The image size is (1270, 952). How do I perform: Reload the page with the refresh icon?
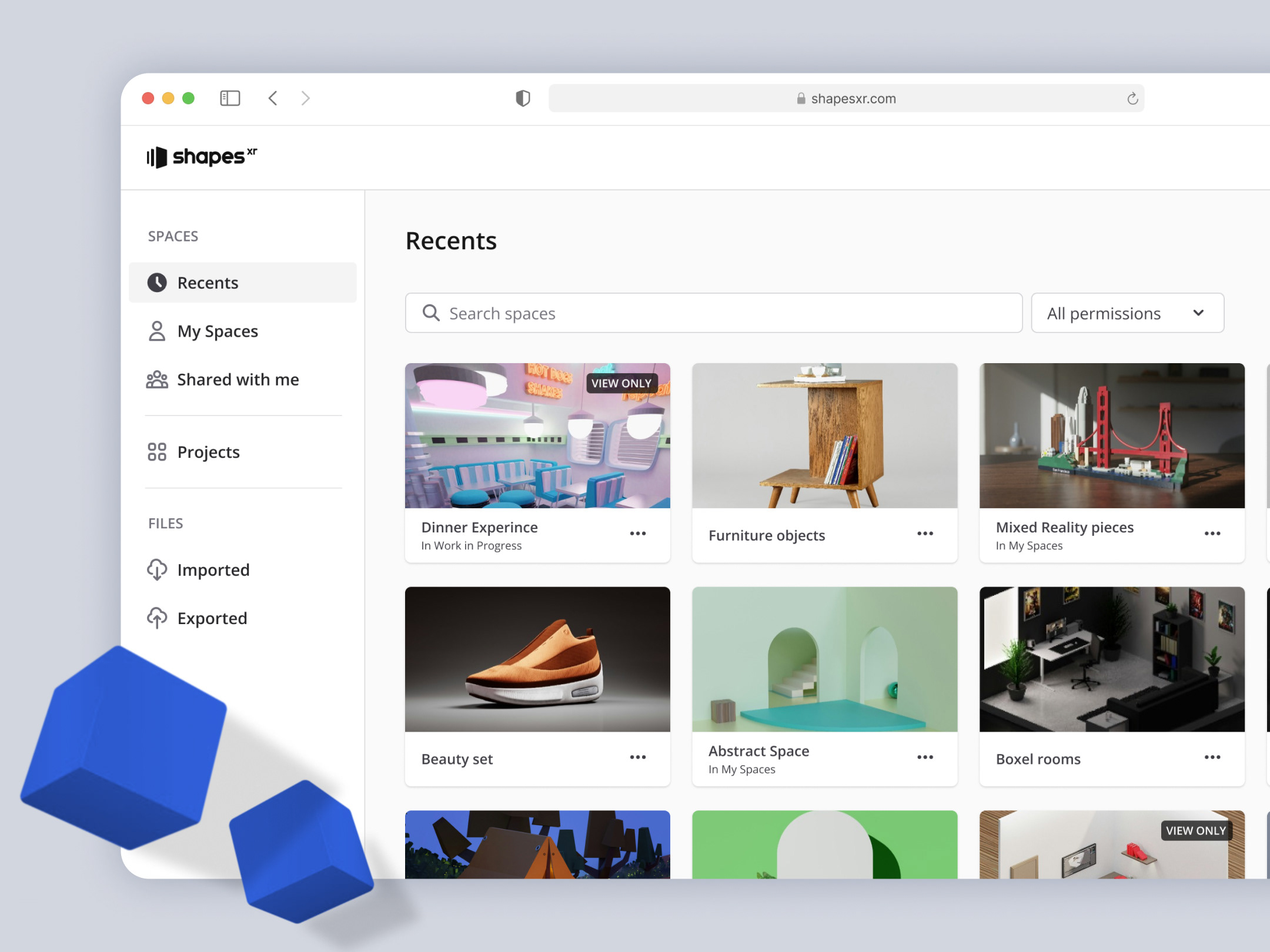point(1132,99)
